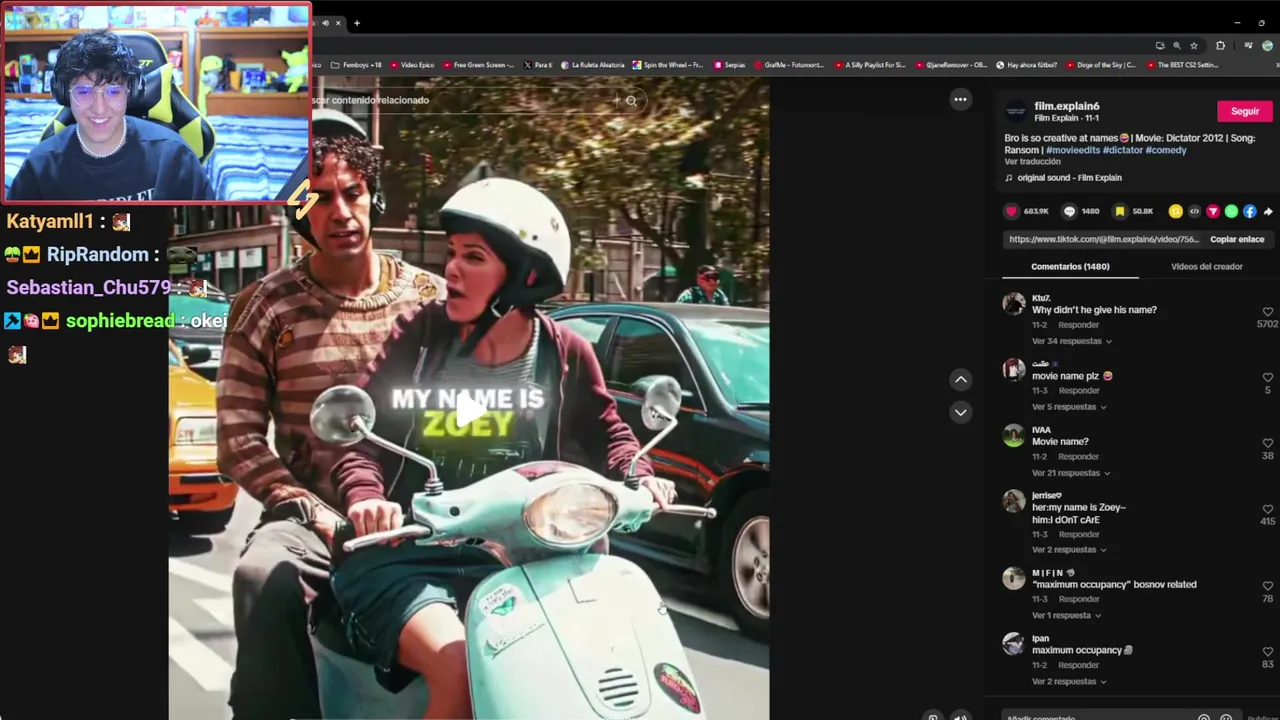Open the three-dot more options menu
This screenshot has height=720, width=1280.
960,99
